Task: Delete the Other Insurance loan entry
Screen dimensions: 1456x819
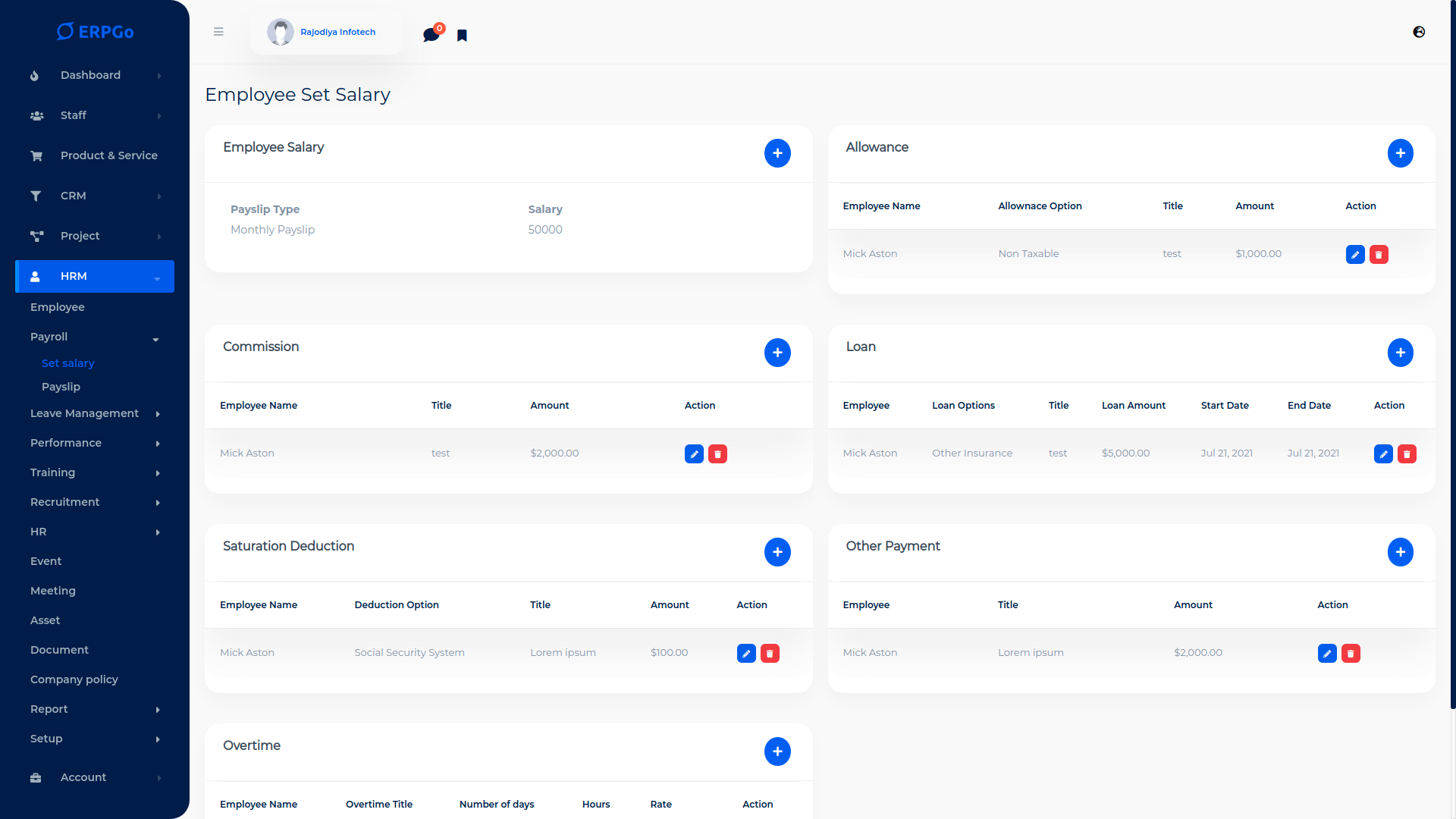Action: click(1407, 454)
